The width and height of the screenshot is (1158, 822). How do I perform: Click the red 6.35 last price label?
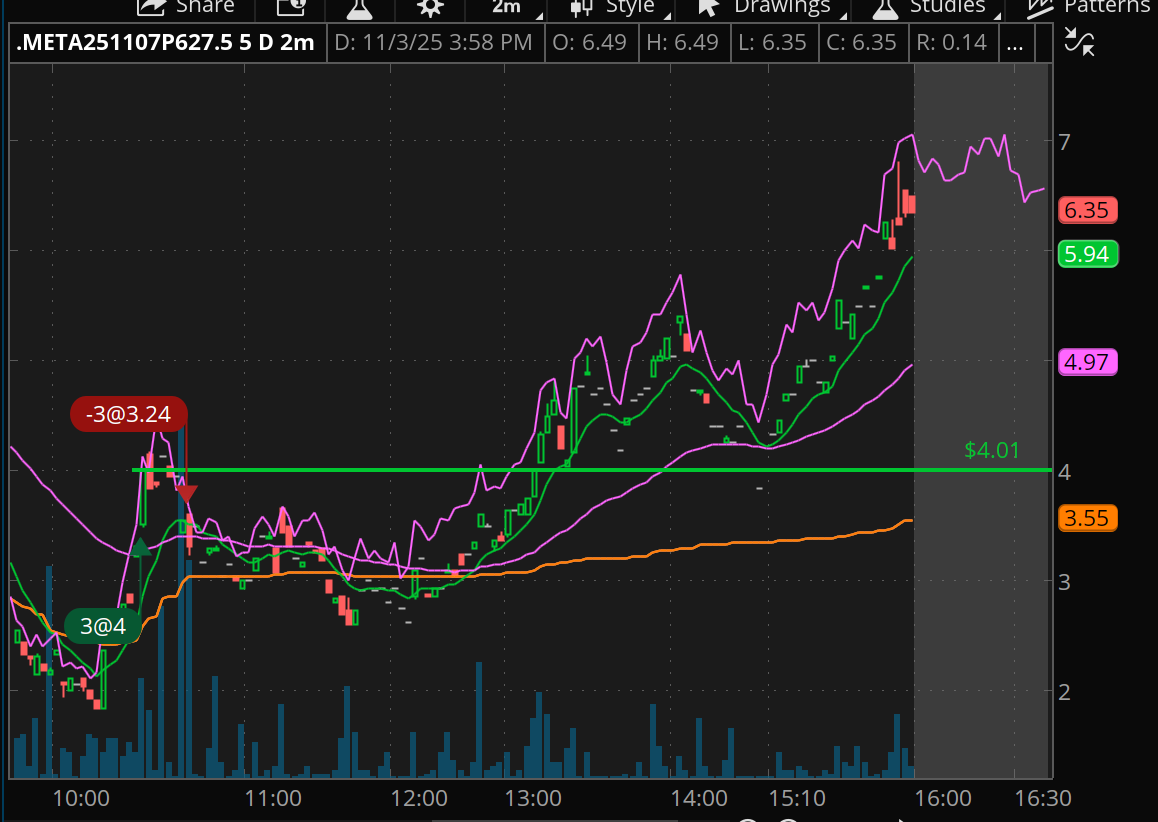click(x=1087, y=210)
